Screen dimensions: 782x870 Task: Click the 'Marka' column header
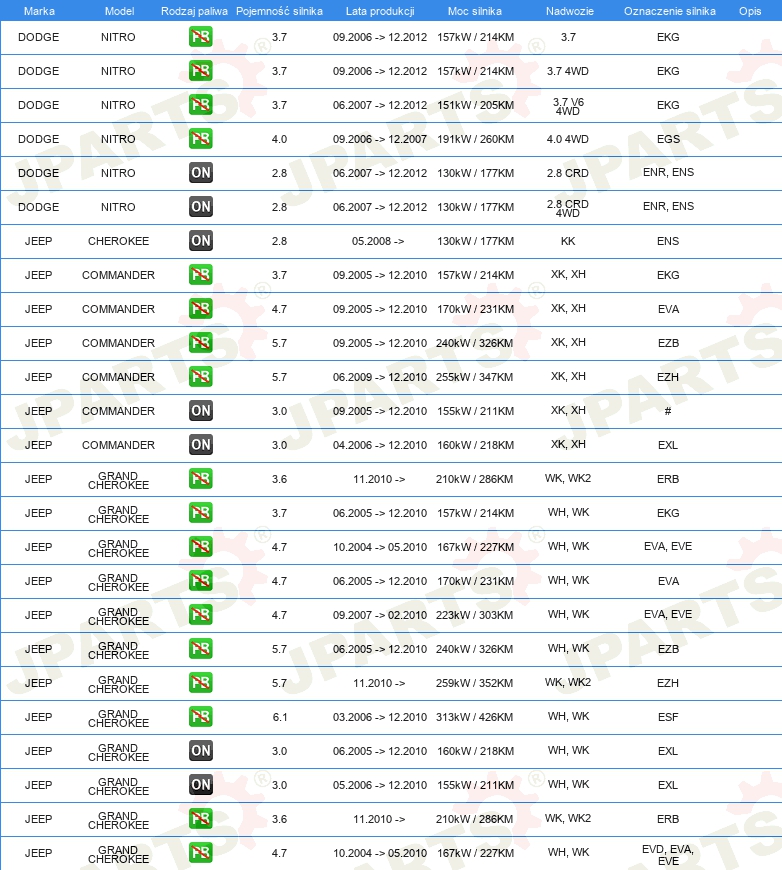39,11
